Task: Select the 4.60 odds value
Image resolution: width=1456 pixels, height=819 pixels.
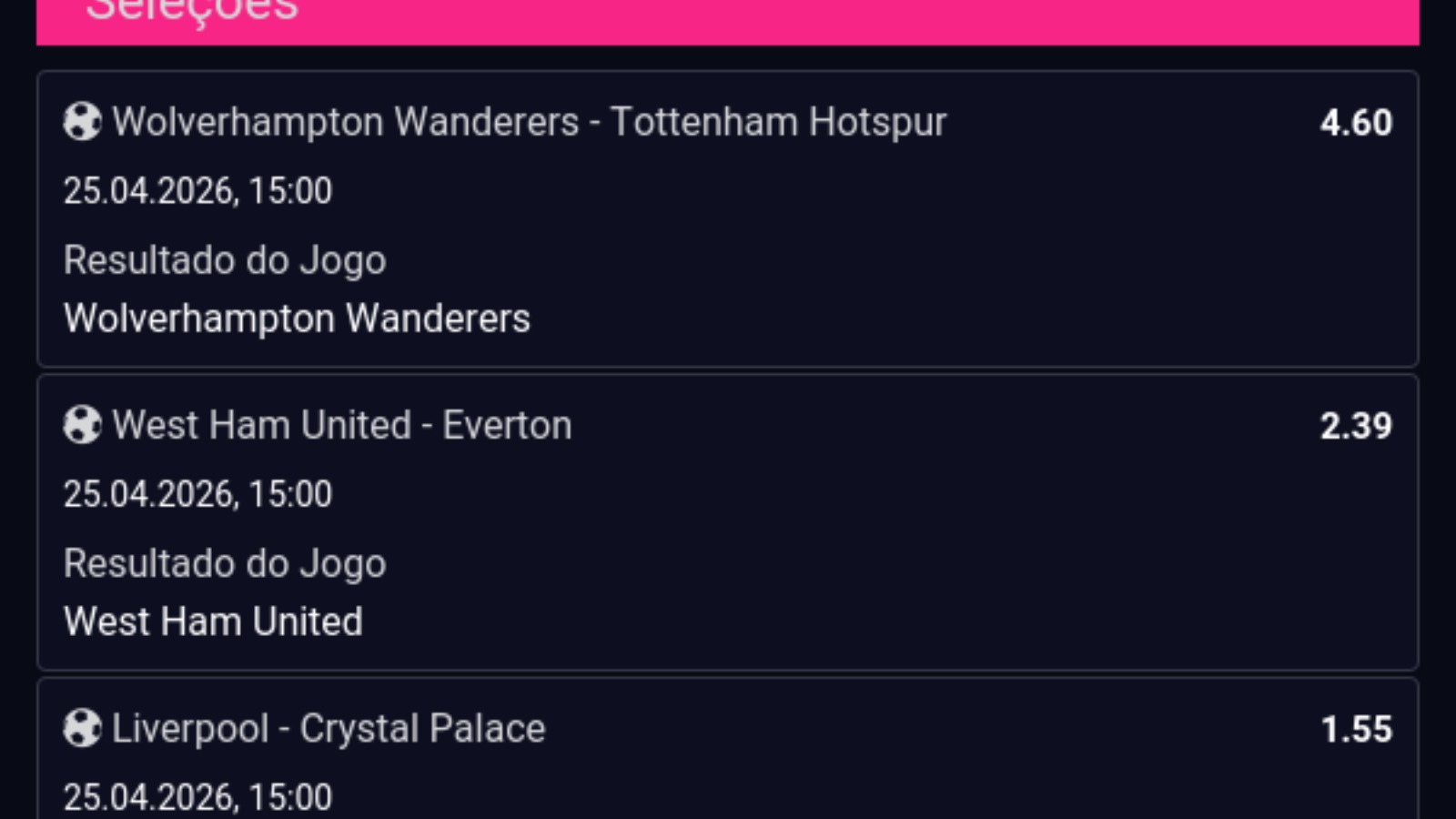Action: pyautogui.click(x=1356, y=123)
